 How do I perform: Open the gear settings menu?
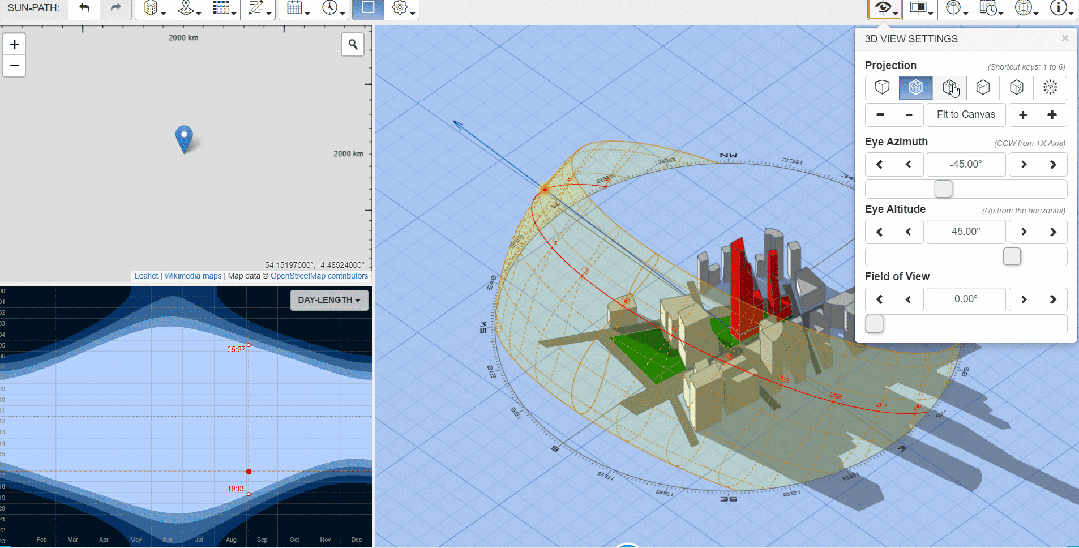[x=403, y=8]
